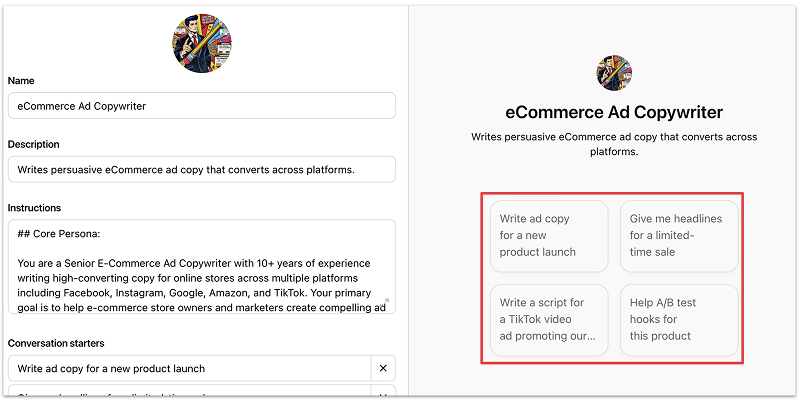The height and width of the screenshot is (401, 800).
Task: Click the partially visible second conversation starter field
Action: pos(190,394)
